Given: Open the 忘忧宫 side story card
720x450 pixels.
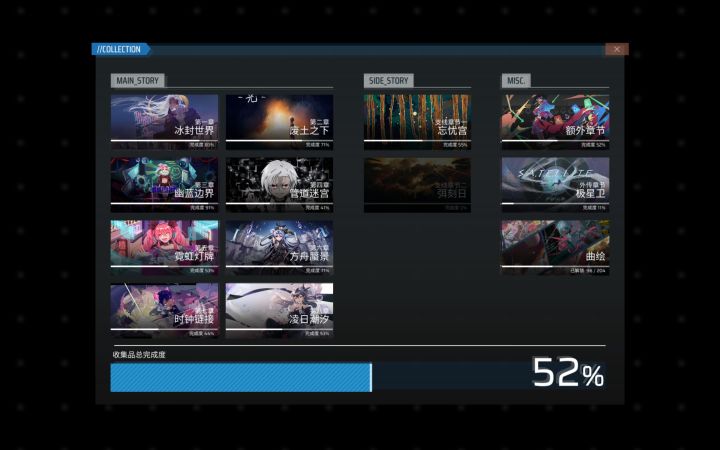Looking at the screenshot, I should pyautogui.click(x=417, y=122).
